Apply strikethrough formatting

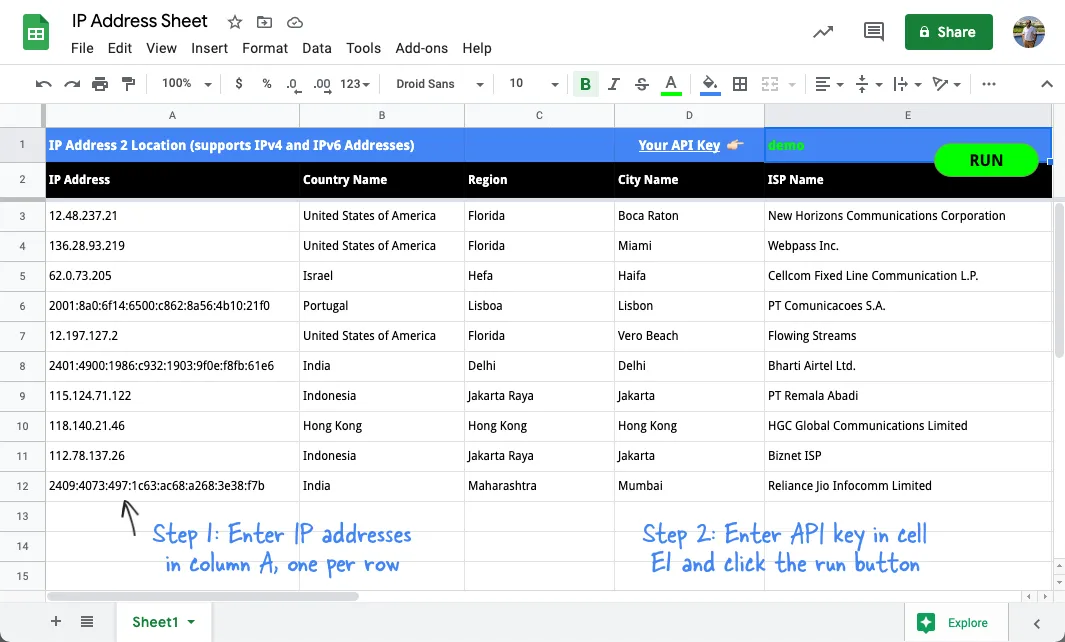641,84
